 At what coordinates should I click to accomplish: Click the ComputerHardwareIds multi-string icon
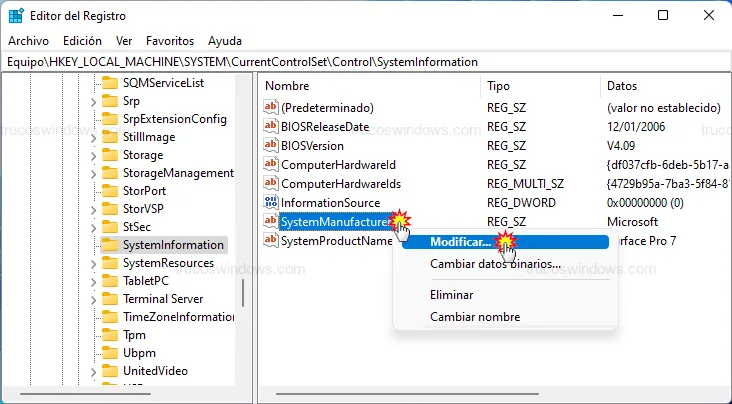(270, 183)
